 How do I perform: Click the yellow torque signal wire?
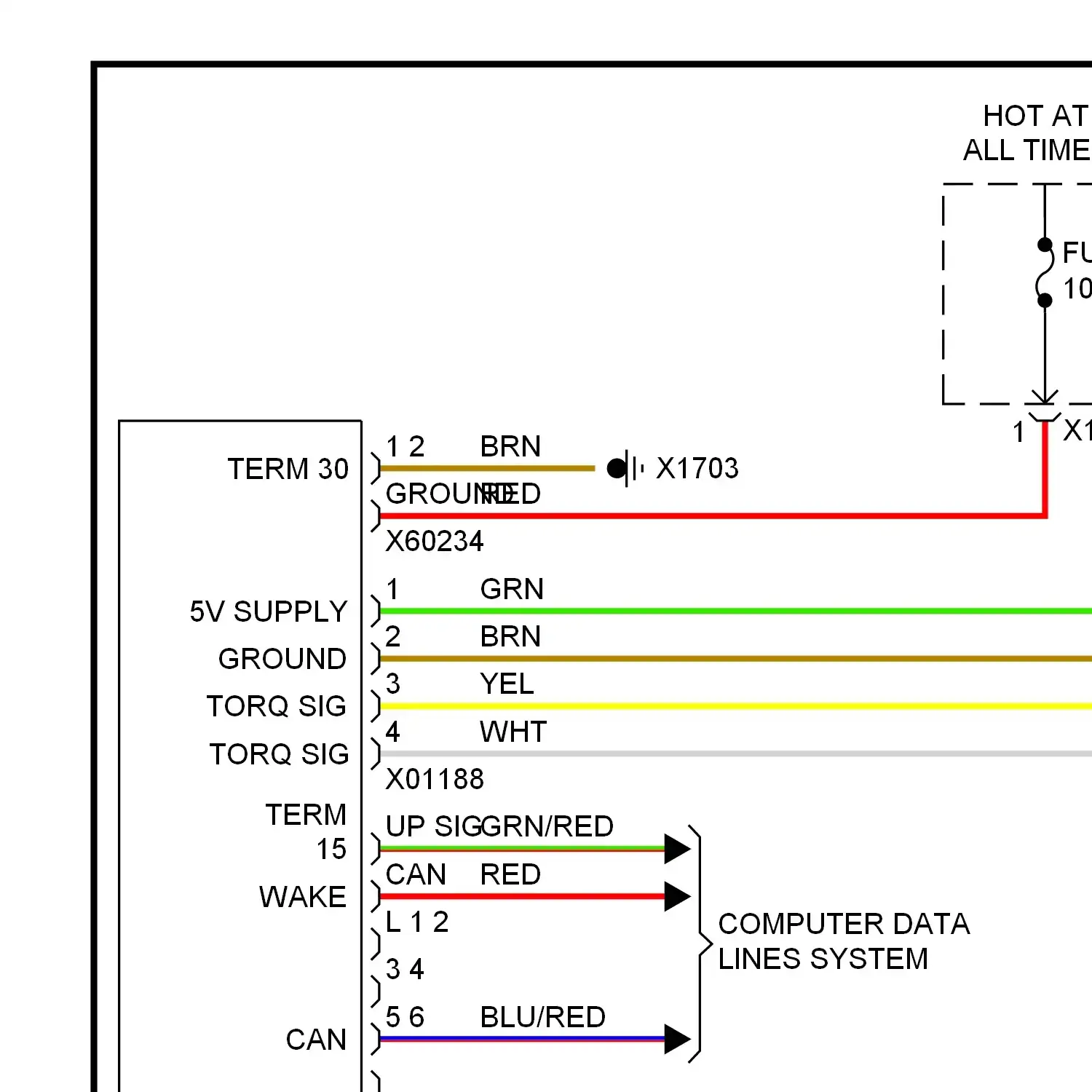click(x=735, y=706)
